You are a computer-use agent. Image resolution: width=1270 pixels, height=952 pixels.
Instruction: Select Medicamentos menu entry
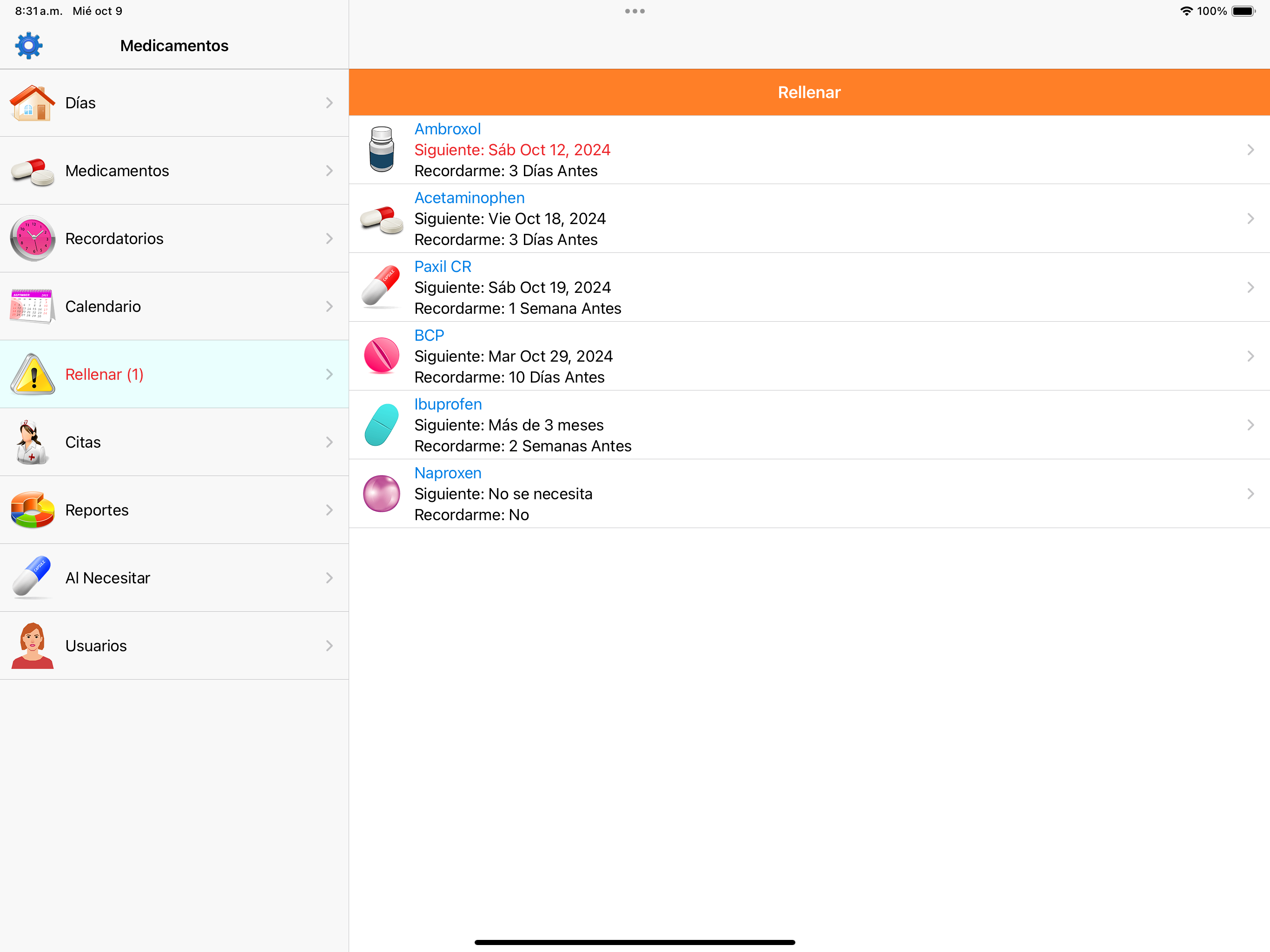coord(174,171)
